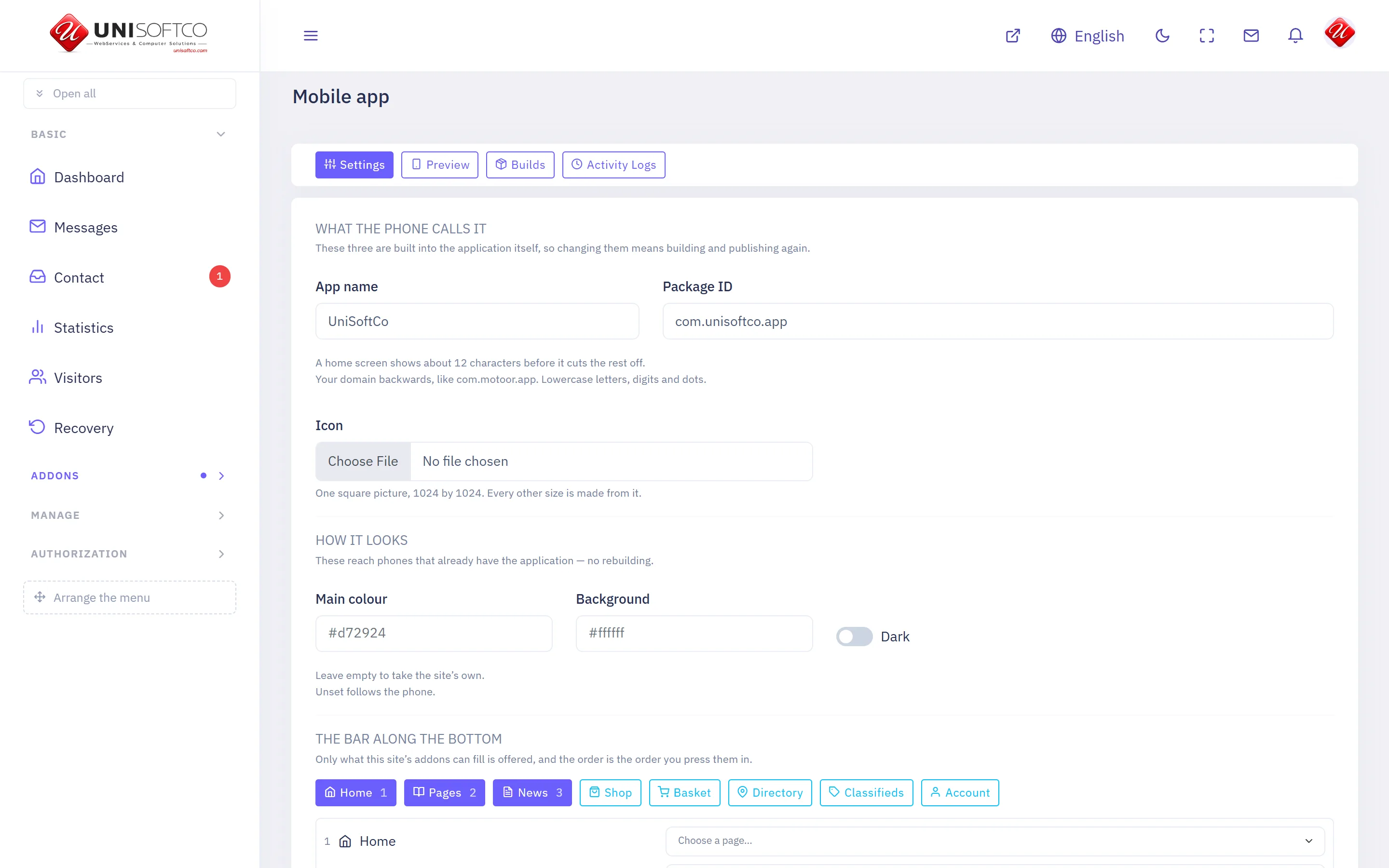Add Basket to the bottom bar
Viewport: 1389px width, 868px height.
coord(684,792)
